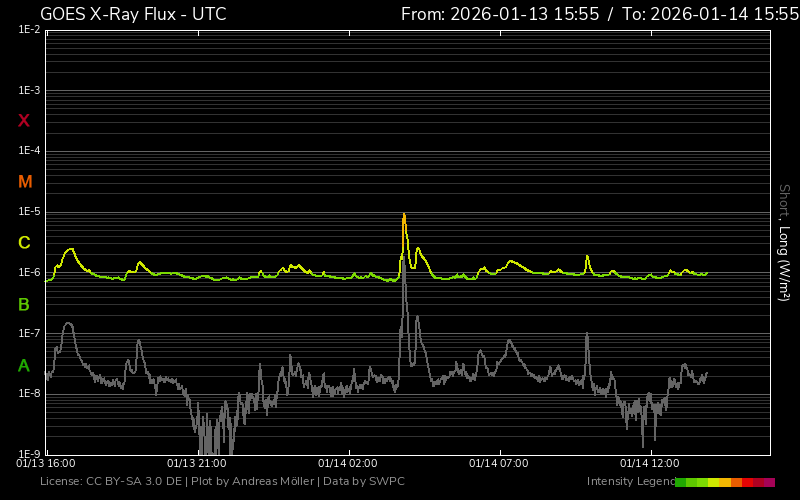The width and height of the screenshot is (800, 500).
Task: Click the 1E-5 y-axis tick label
Action: (29, 212)
